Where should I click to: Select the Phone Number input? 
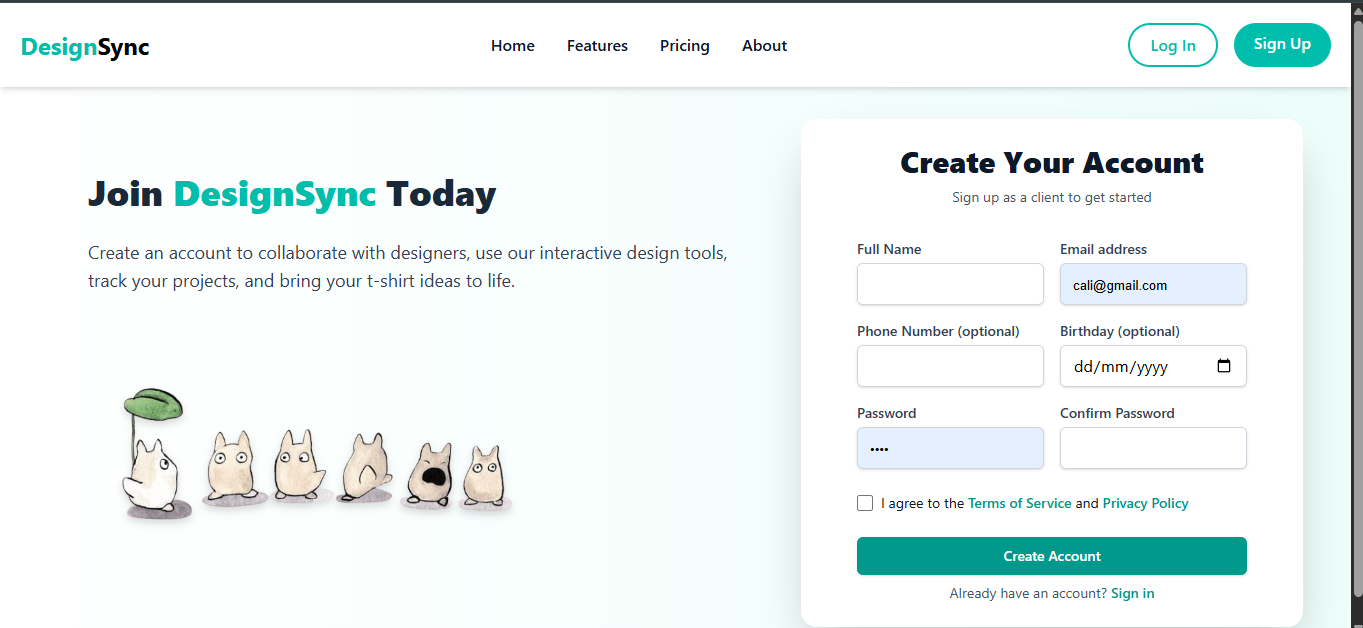pos(950,367)
